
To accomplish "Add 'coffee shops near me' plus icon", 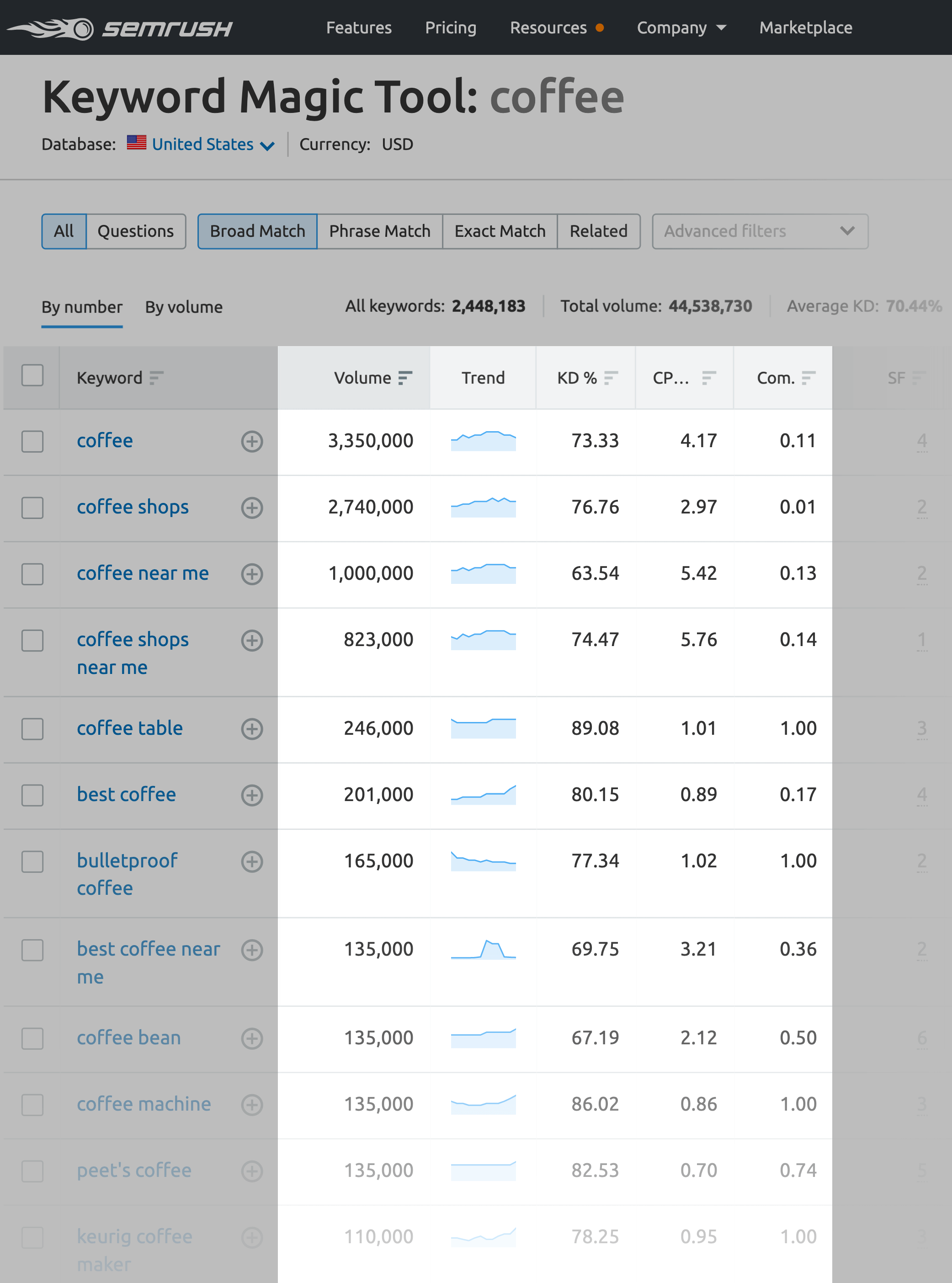I will tap(252, 640).
